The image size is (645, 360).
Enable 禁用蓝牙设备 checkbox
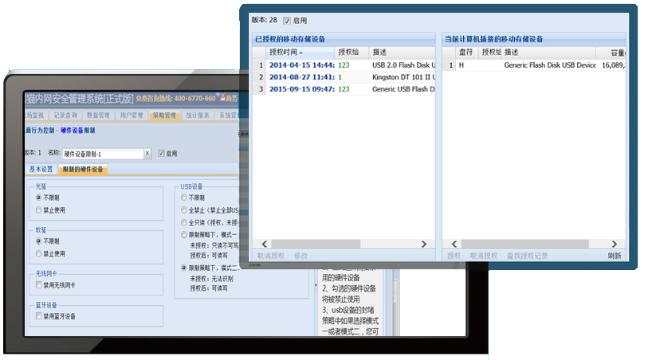pyautogui.click(x=39, y=316)
